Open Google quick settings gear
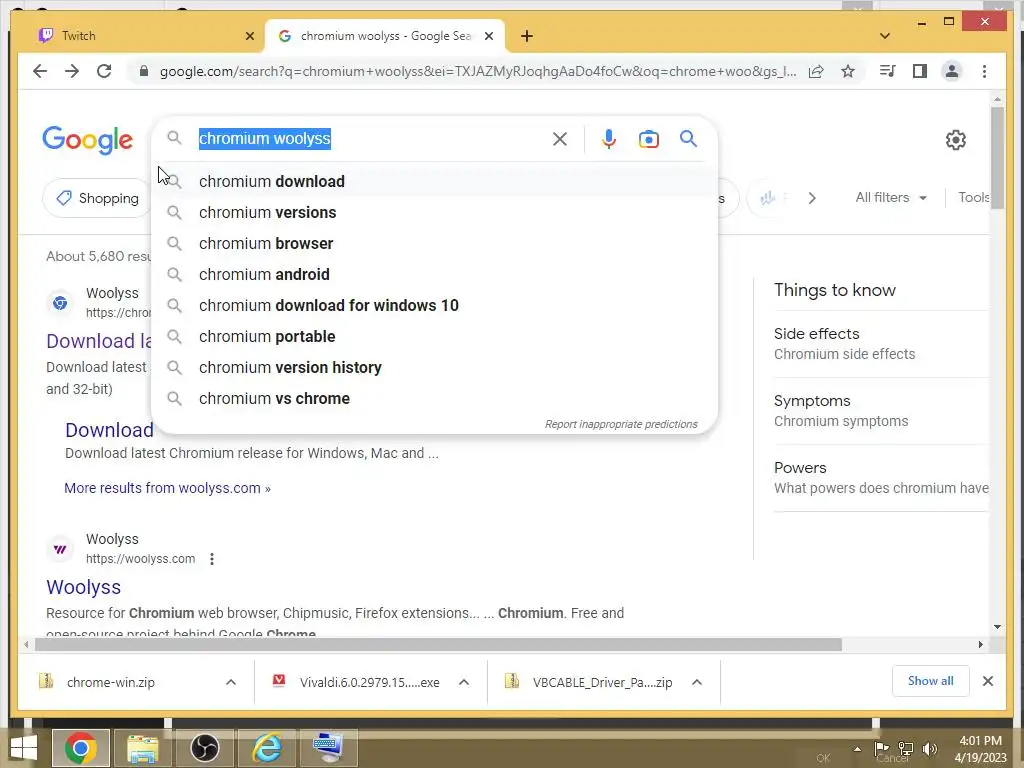 click(x=955, y=140)
